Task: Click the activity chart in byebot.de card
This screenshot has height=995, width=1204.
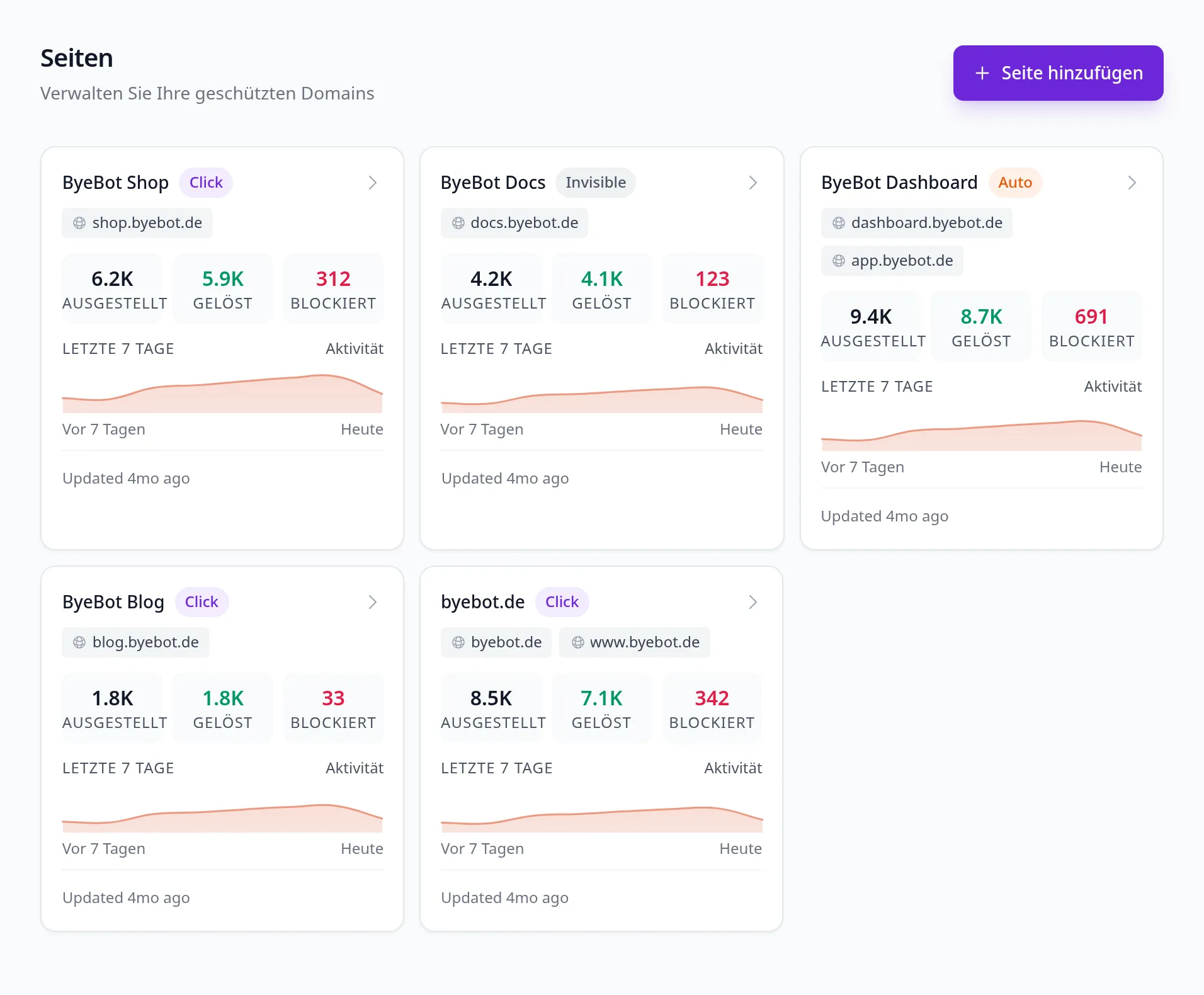Action: tap(601, 819)
